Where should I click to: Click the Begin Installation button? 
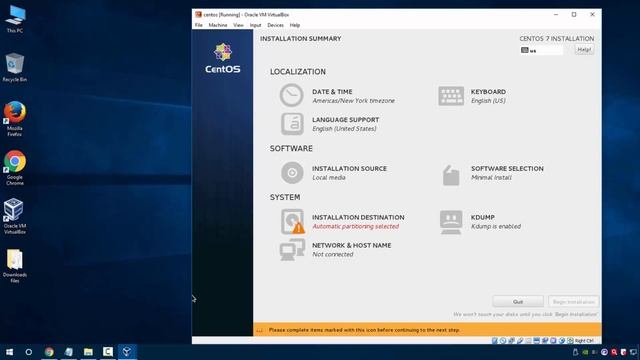[x=573, y=302]
